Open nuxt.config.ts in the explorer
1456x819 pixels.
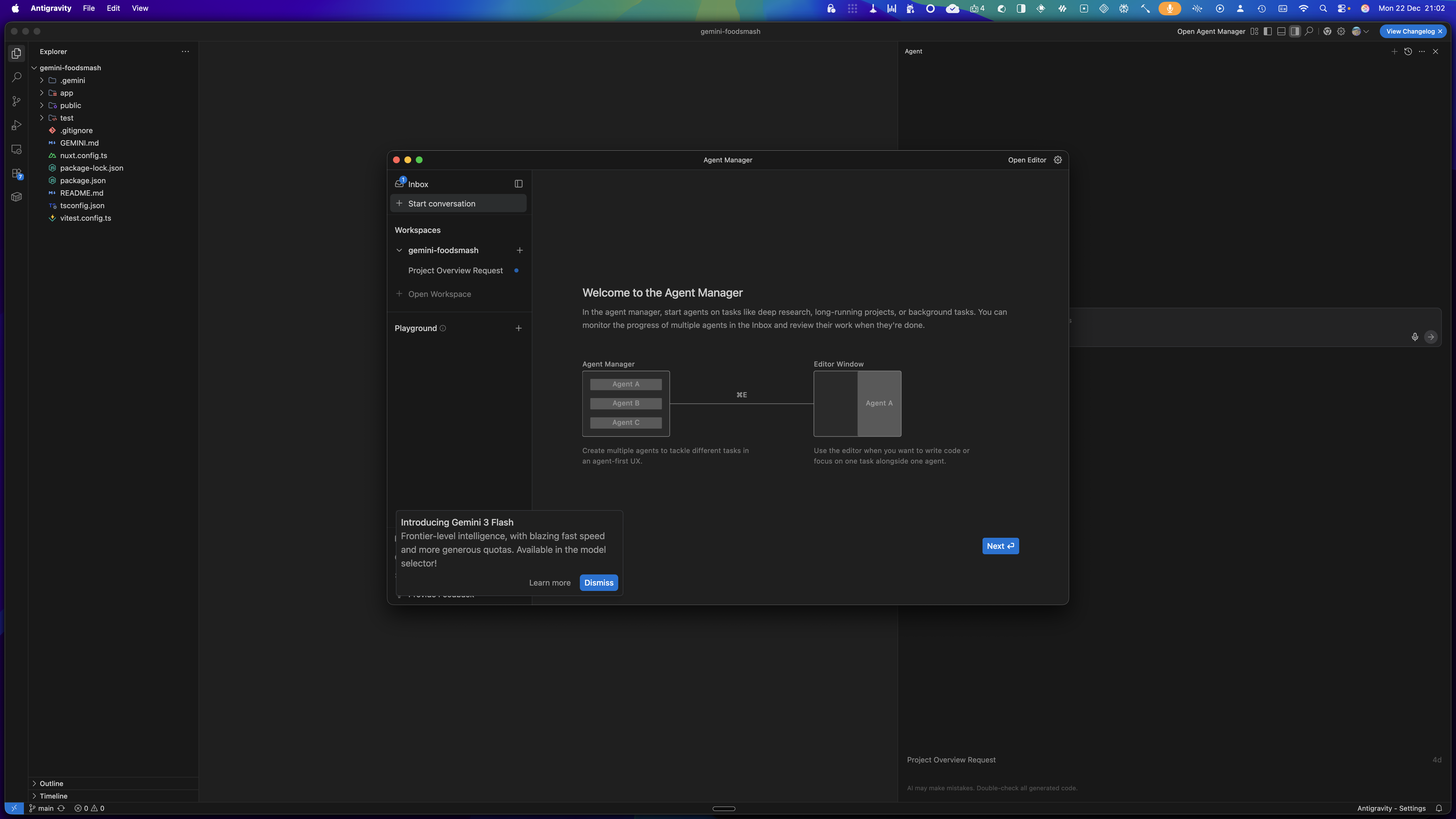point(84,156)
